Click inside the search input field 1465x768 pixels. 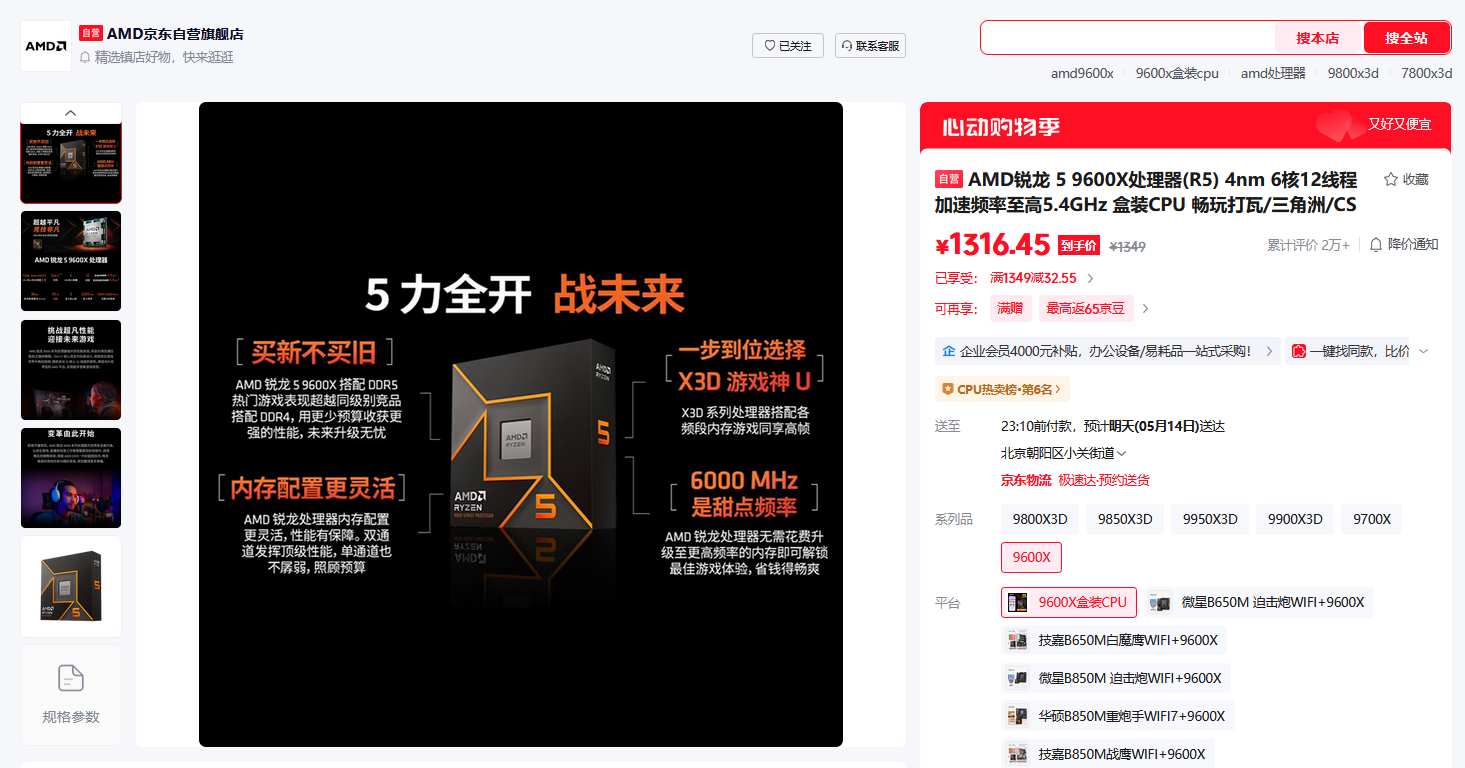coord(1128,38)
